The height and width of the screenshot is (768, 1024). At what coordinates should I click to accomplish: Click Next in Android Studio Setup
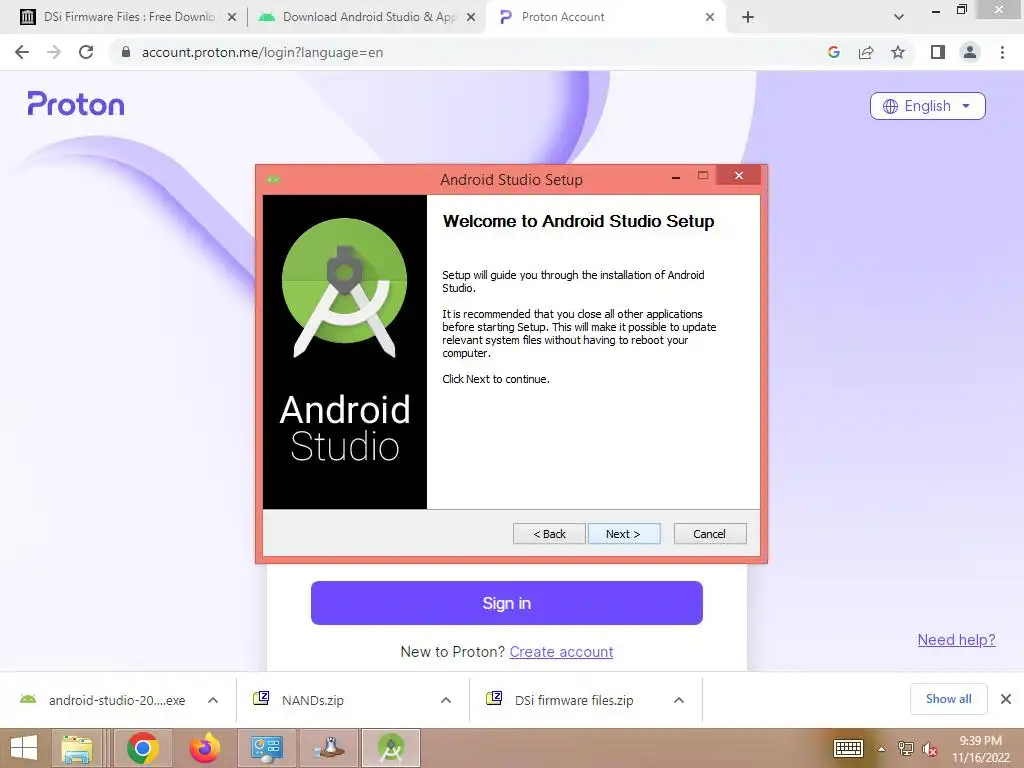coord(624,534)
